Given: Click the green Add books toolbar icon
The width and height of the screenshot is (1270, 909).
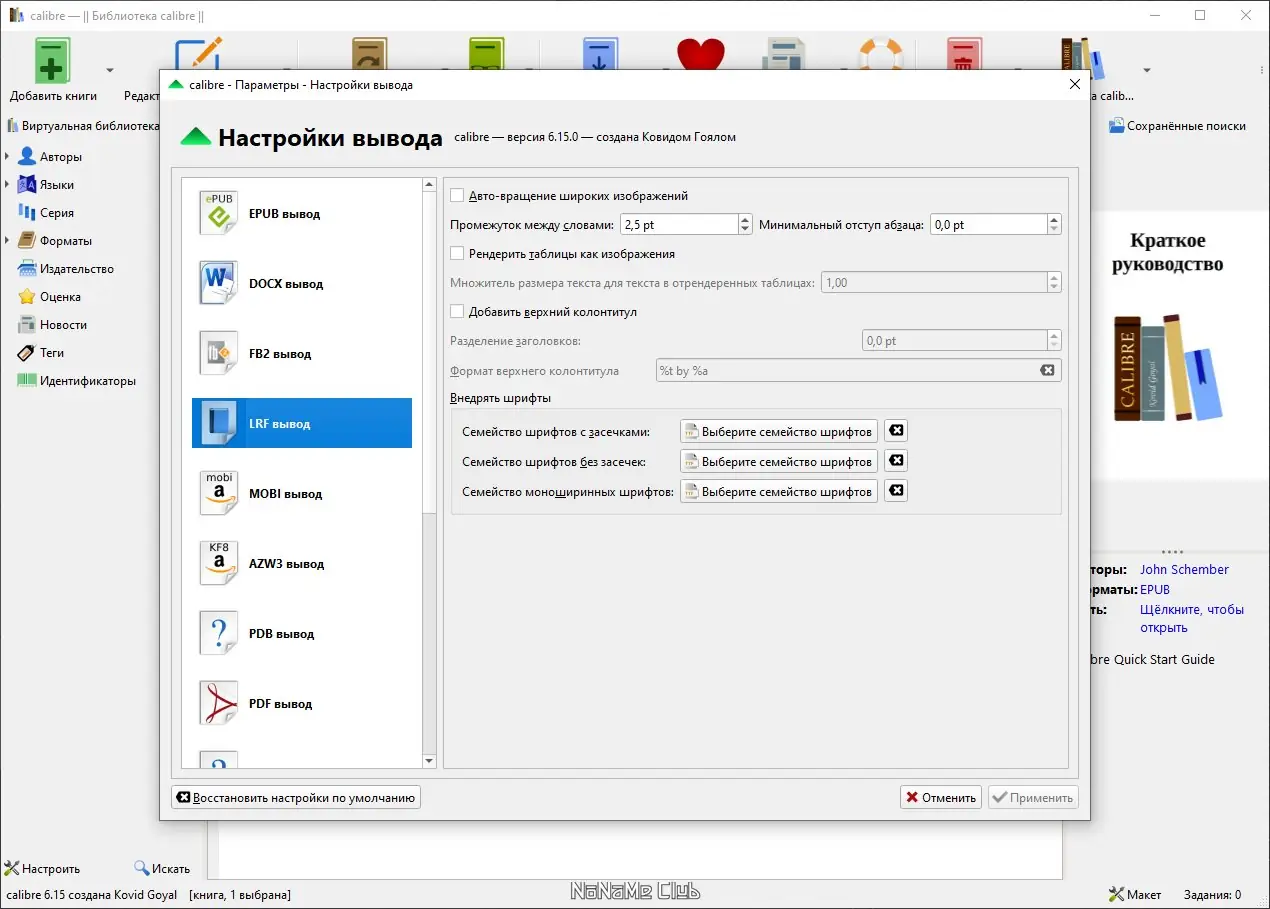Looking at the screenshot, I should 53,58.
